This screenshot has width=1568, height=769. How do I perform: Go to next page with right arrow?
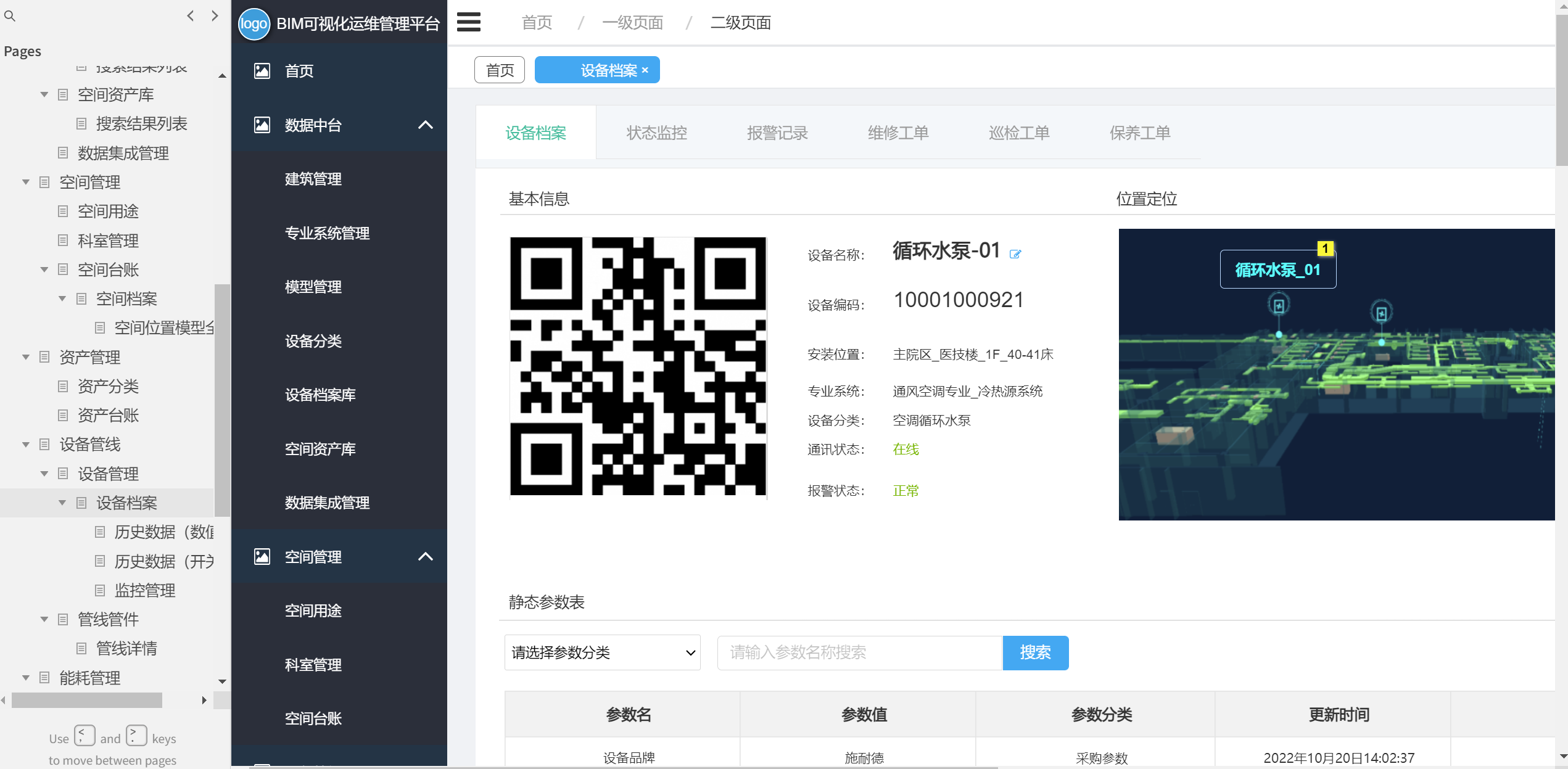click(215, 16)
